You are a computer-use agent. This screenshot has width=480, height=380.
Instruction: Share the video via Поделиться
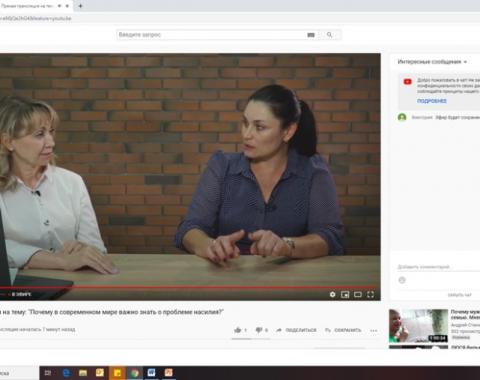coord(296,330)
